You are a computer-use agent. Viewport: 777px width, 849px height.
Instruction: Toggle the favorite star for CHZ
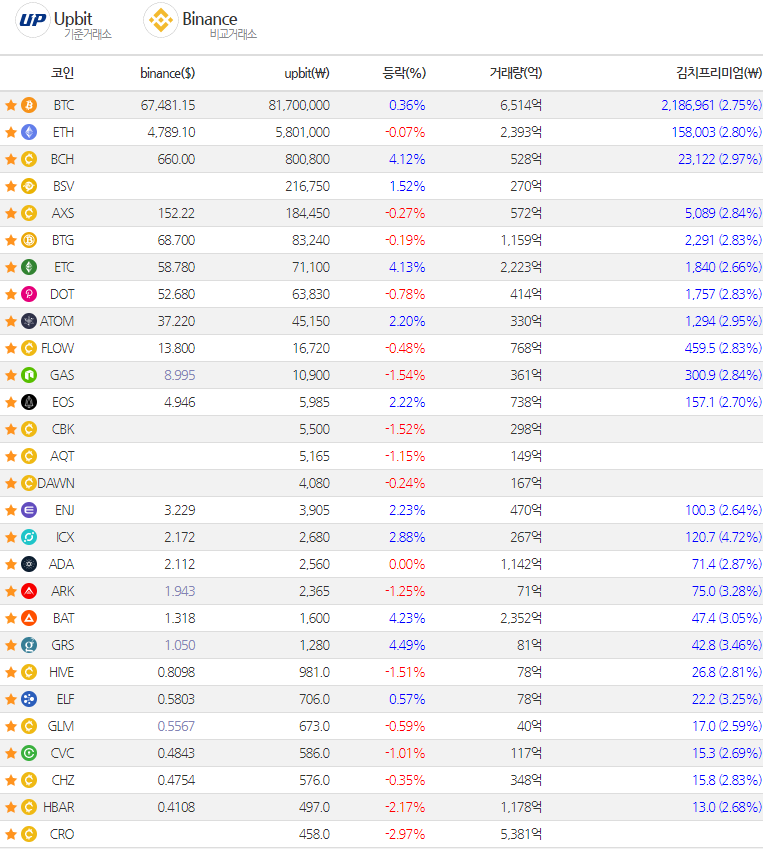click(x=11, y=780)
